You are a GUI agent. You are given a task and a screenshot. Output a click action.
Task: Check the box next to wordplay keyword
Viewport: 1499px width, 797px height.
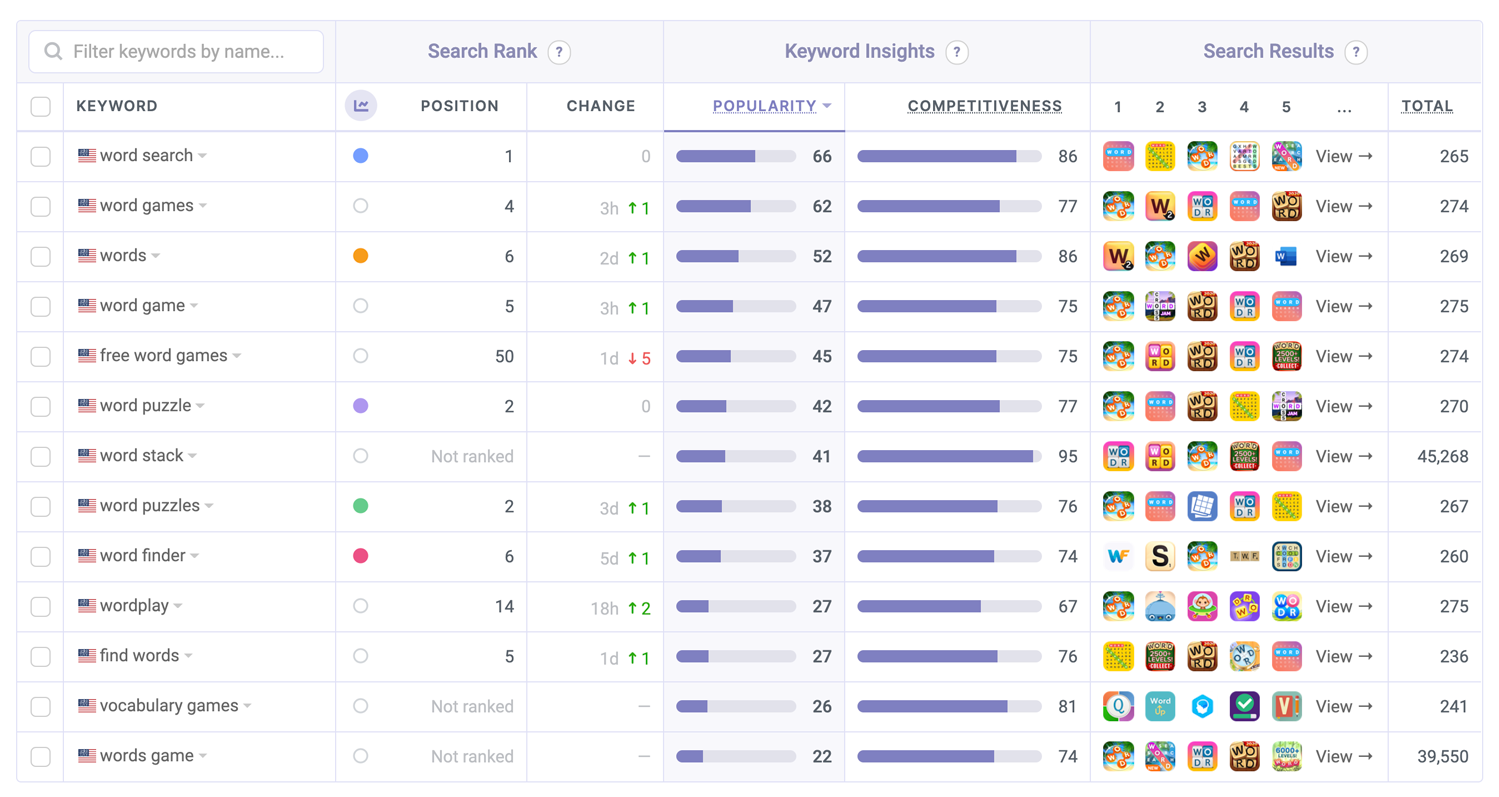(40, 607)
